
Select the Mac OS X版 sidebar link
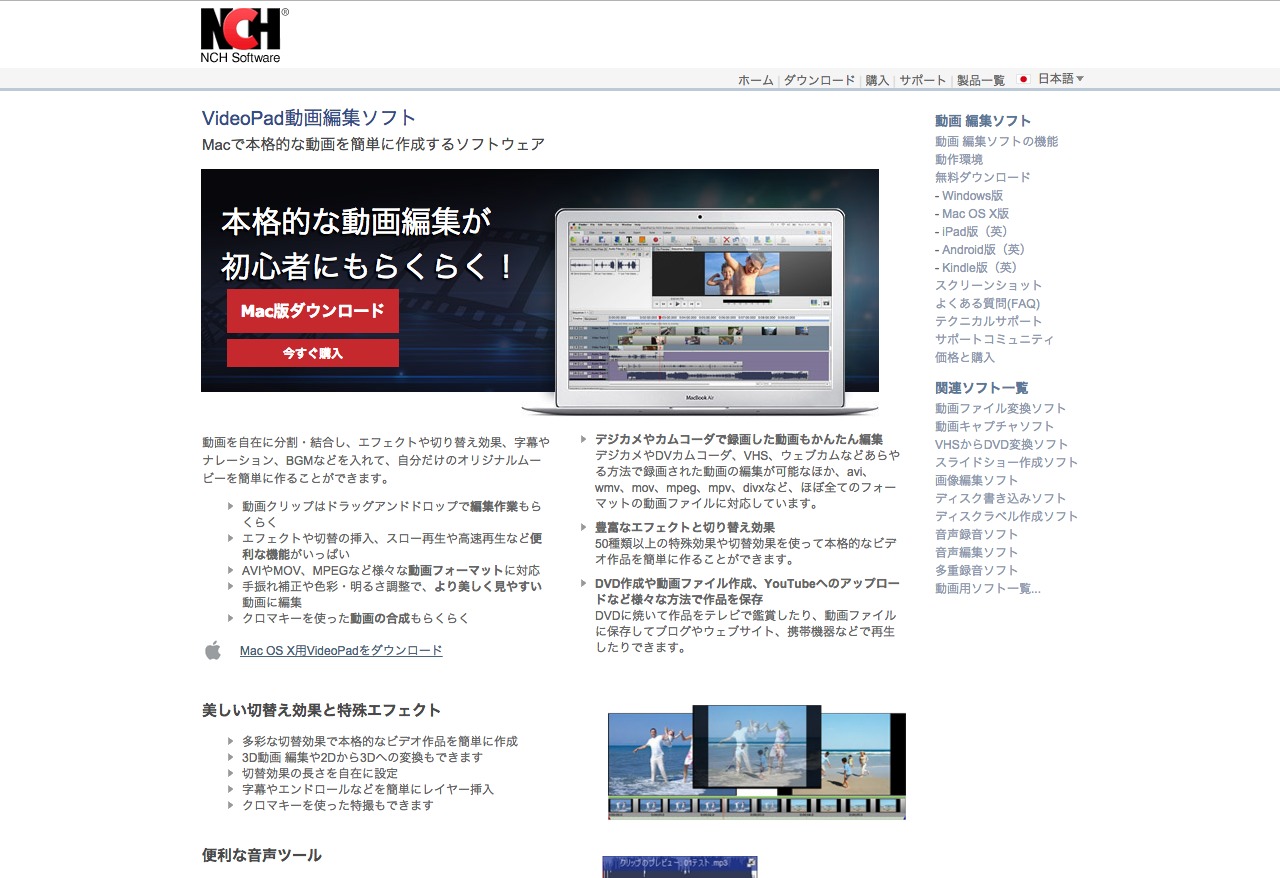point(975,214)
